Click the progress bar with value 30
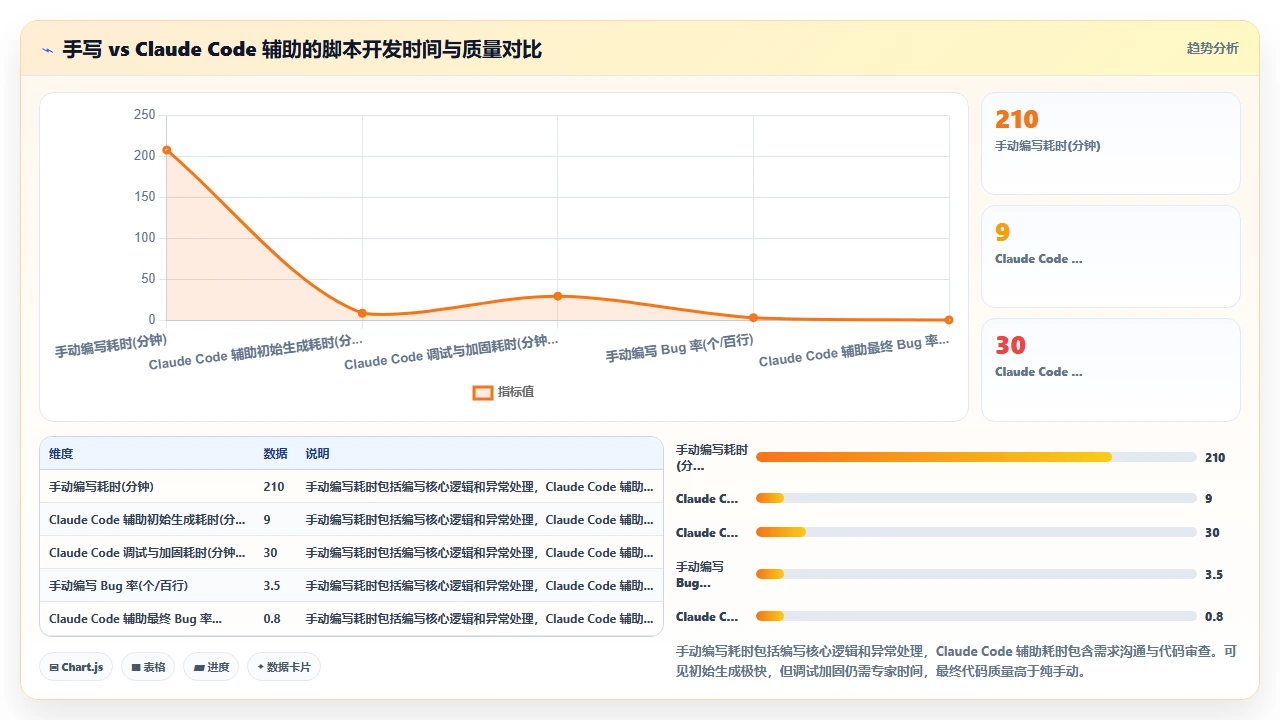Image resolution: width=1280 pixels, height=720 pixels. tap(976, 532)
